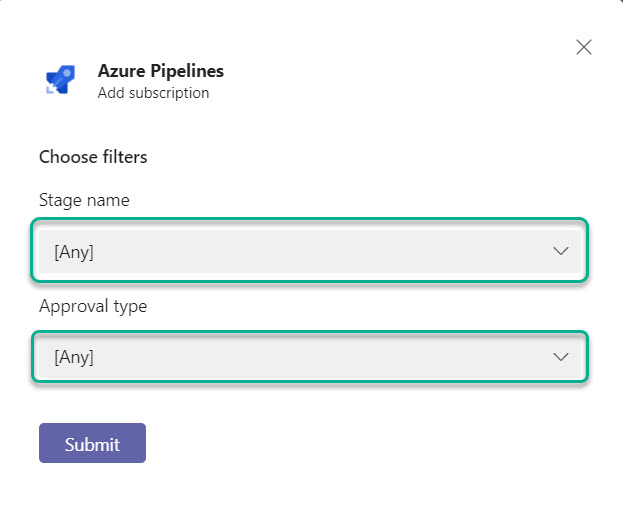Open the Approval type dropdown
This screenshot has width=623, height=508.
point(310,357)
